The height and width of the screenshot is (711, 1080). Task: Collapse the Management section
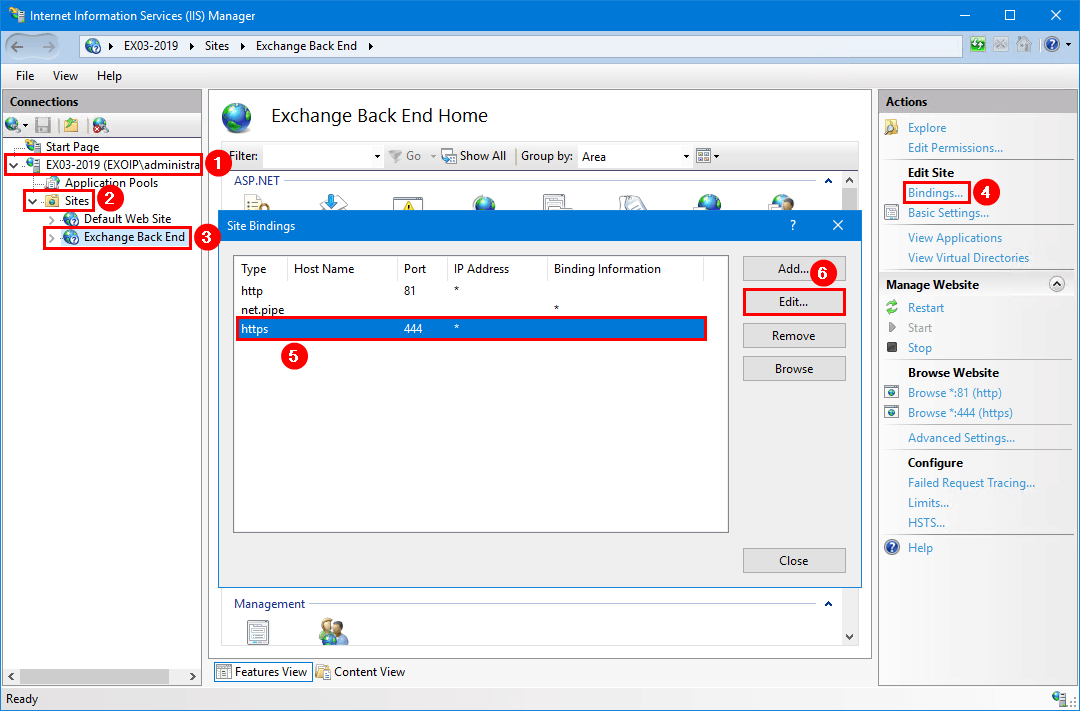point(829,604)
